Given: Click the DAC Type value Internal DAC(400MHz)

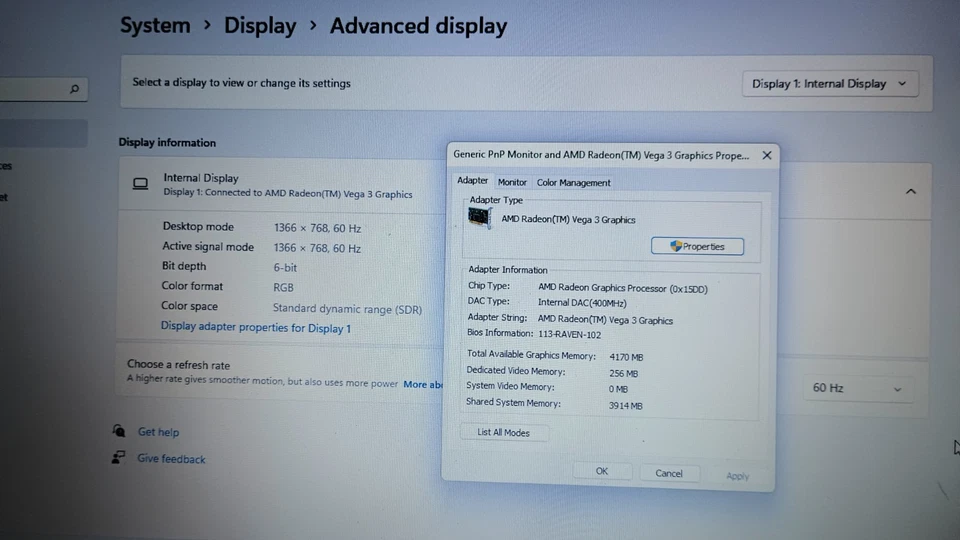Looking at the screenshot, I should click(x=582, y=302).
